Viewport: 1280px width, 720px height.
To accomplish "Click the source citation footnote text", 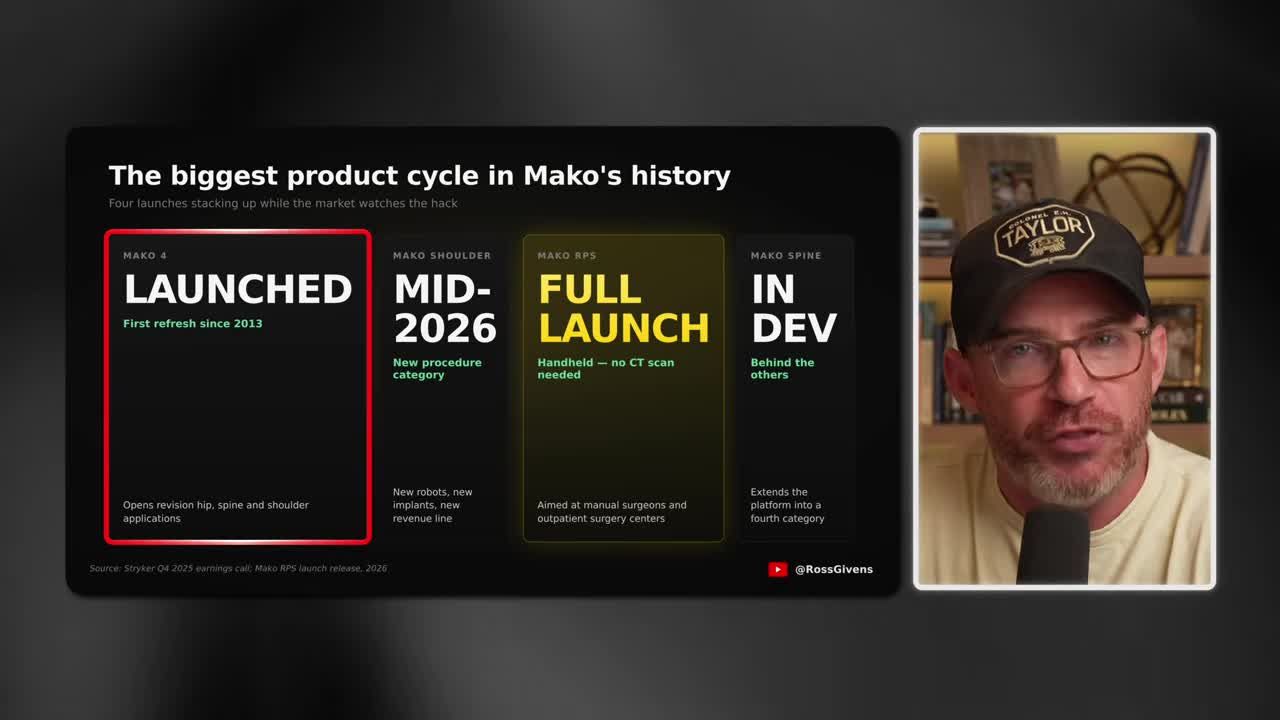I will (x=238, y=569).
